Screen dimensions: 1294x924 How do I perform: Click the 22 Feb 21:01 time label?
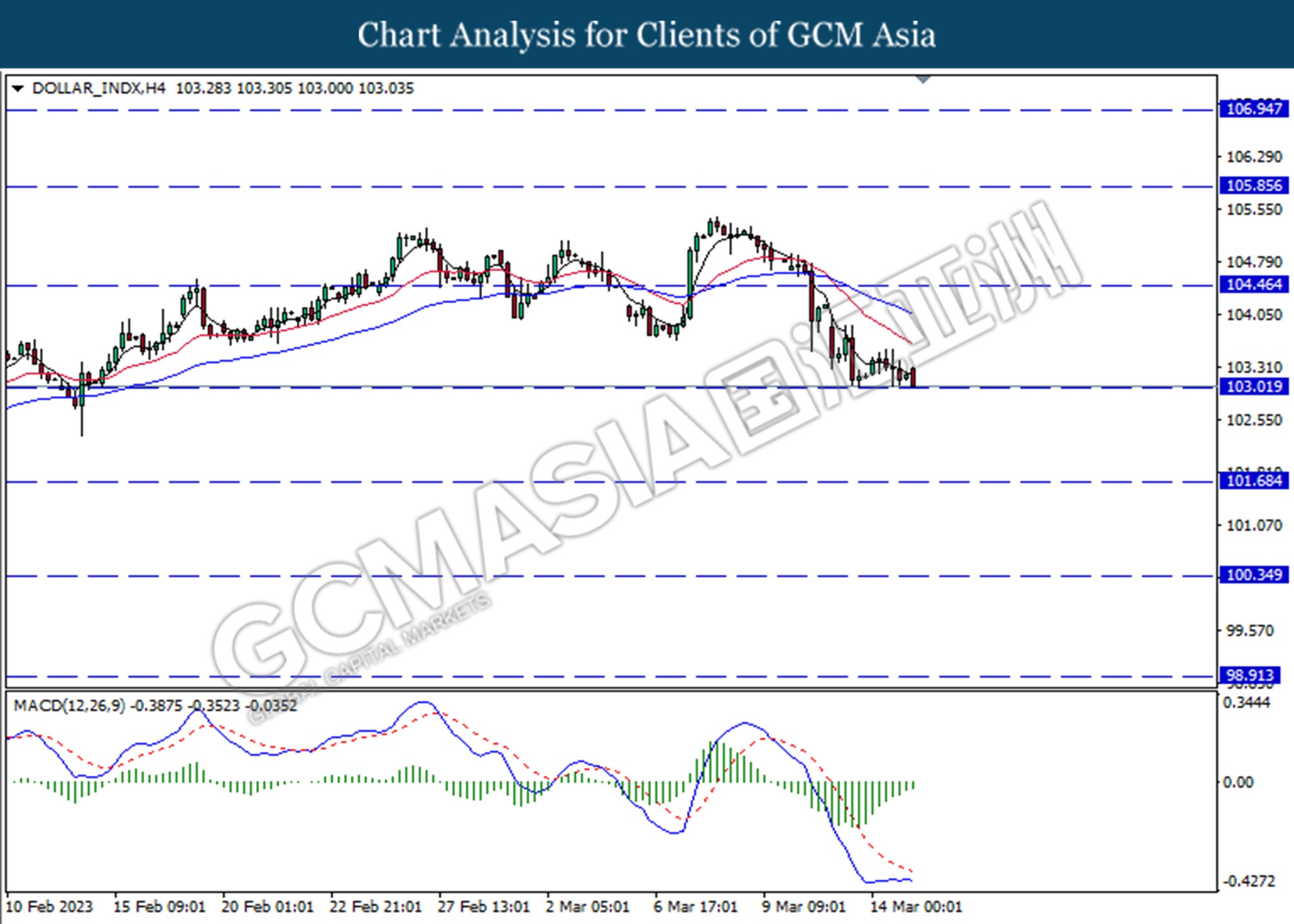click(x=375, y=907)
